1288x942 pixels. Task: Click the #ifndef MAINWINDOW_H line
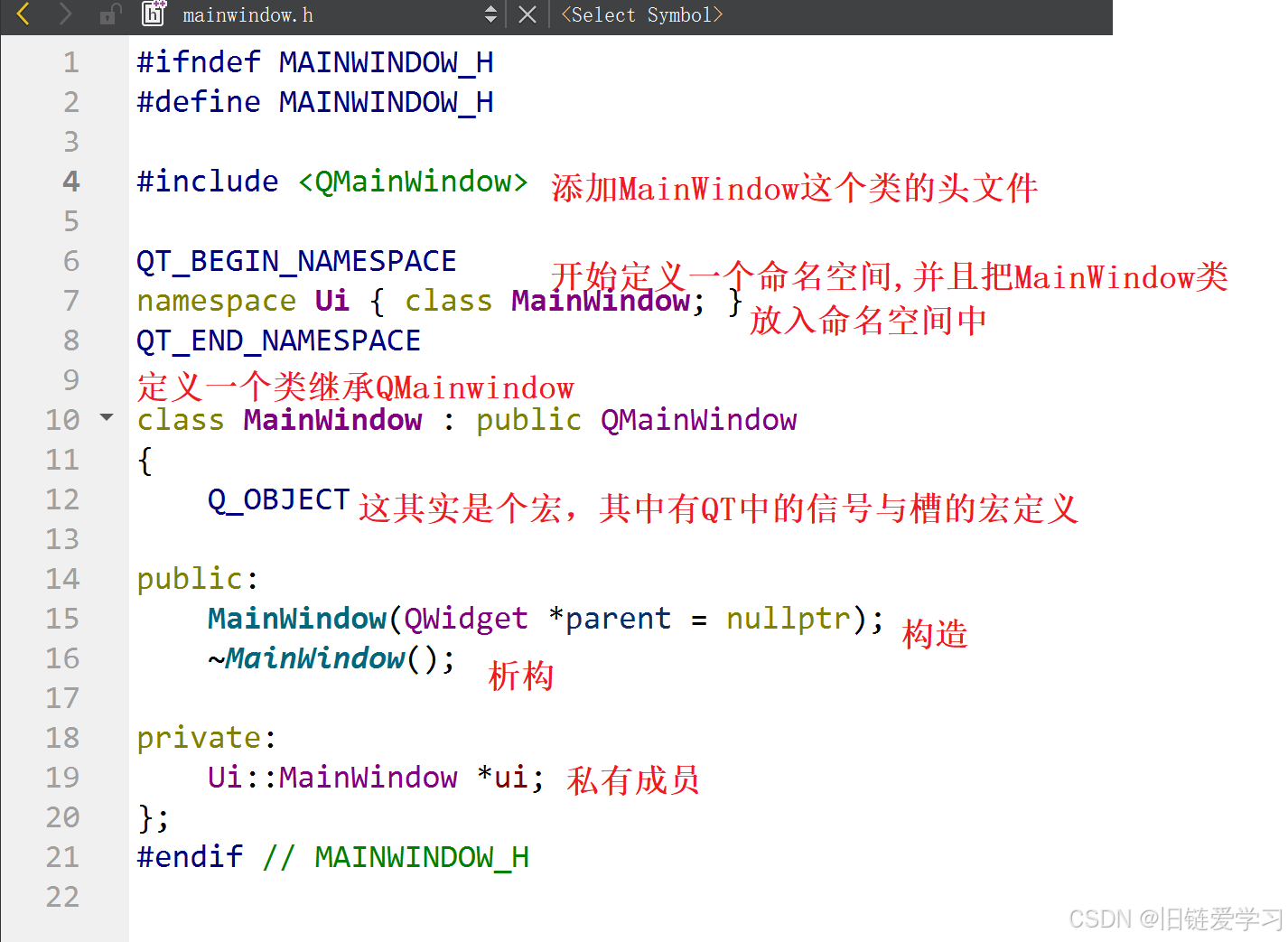click(x=315, y=62)
